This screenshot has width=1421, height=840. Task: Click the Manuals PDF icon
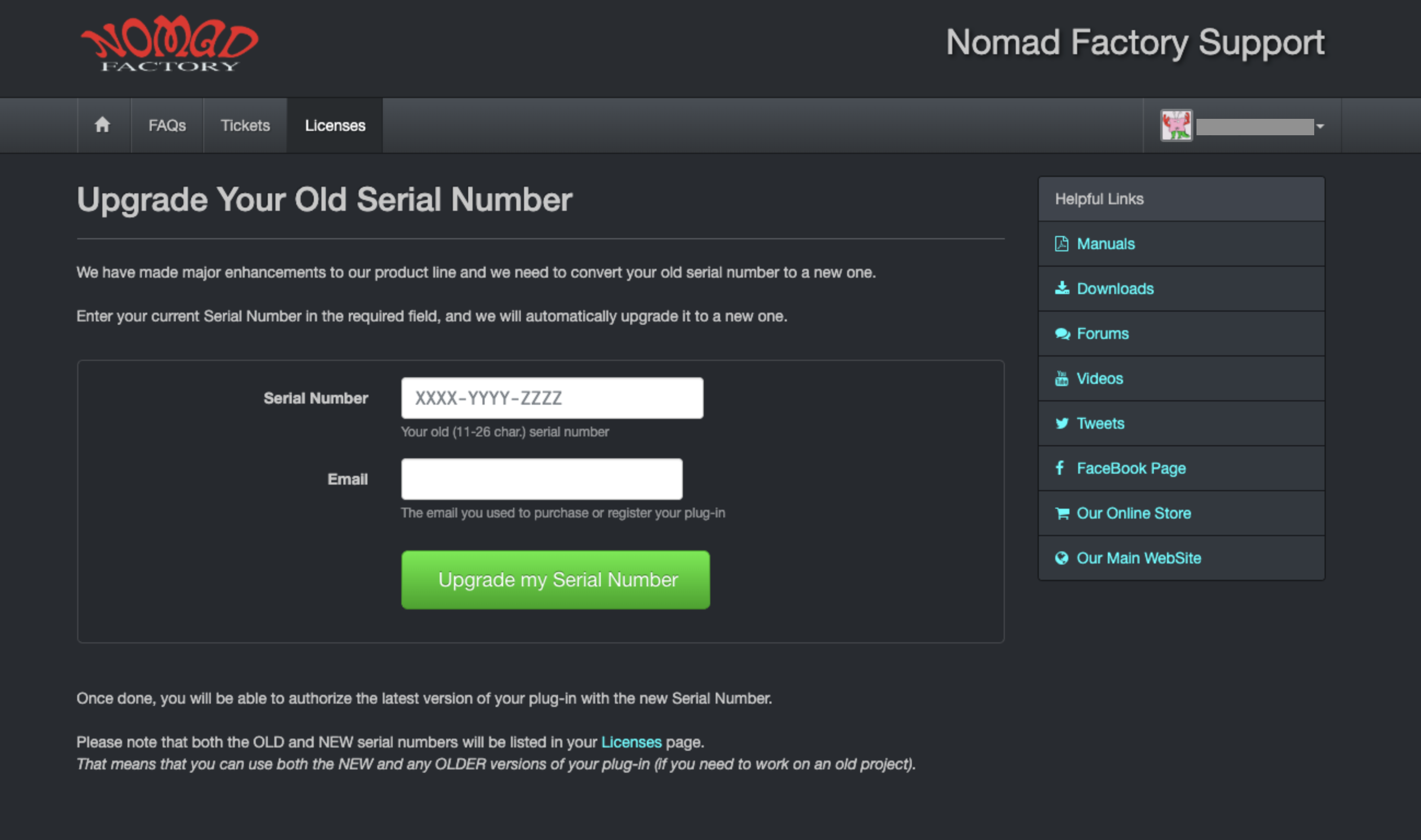coord(1062,244)
